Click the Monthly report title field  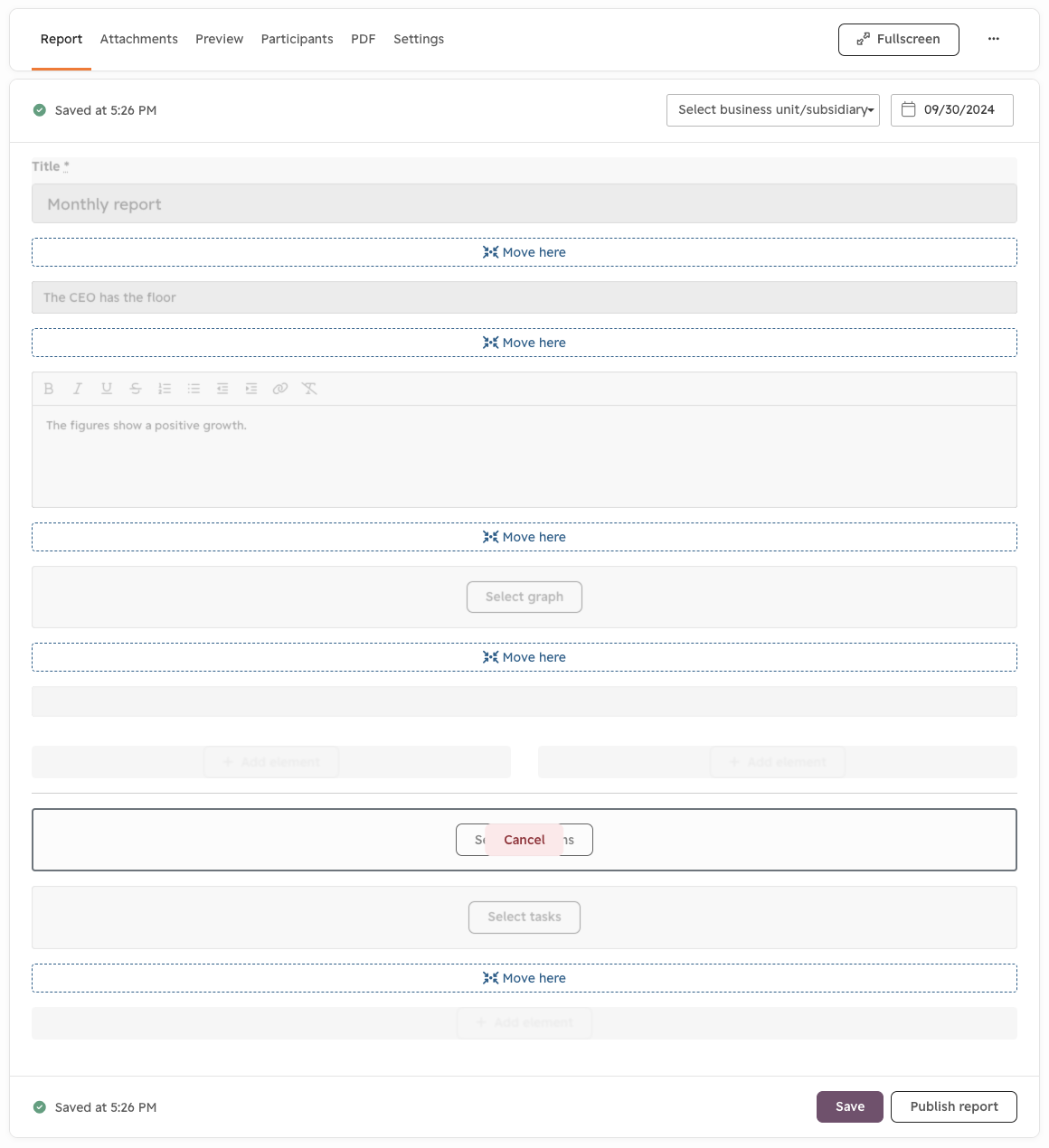(524, 204)
